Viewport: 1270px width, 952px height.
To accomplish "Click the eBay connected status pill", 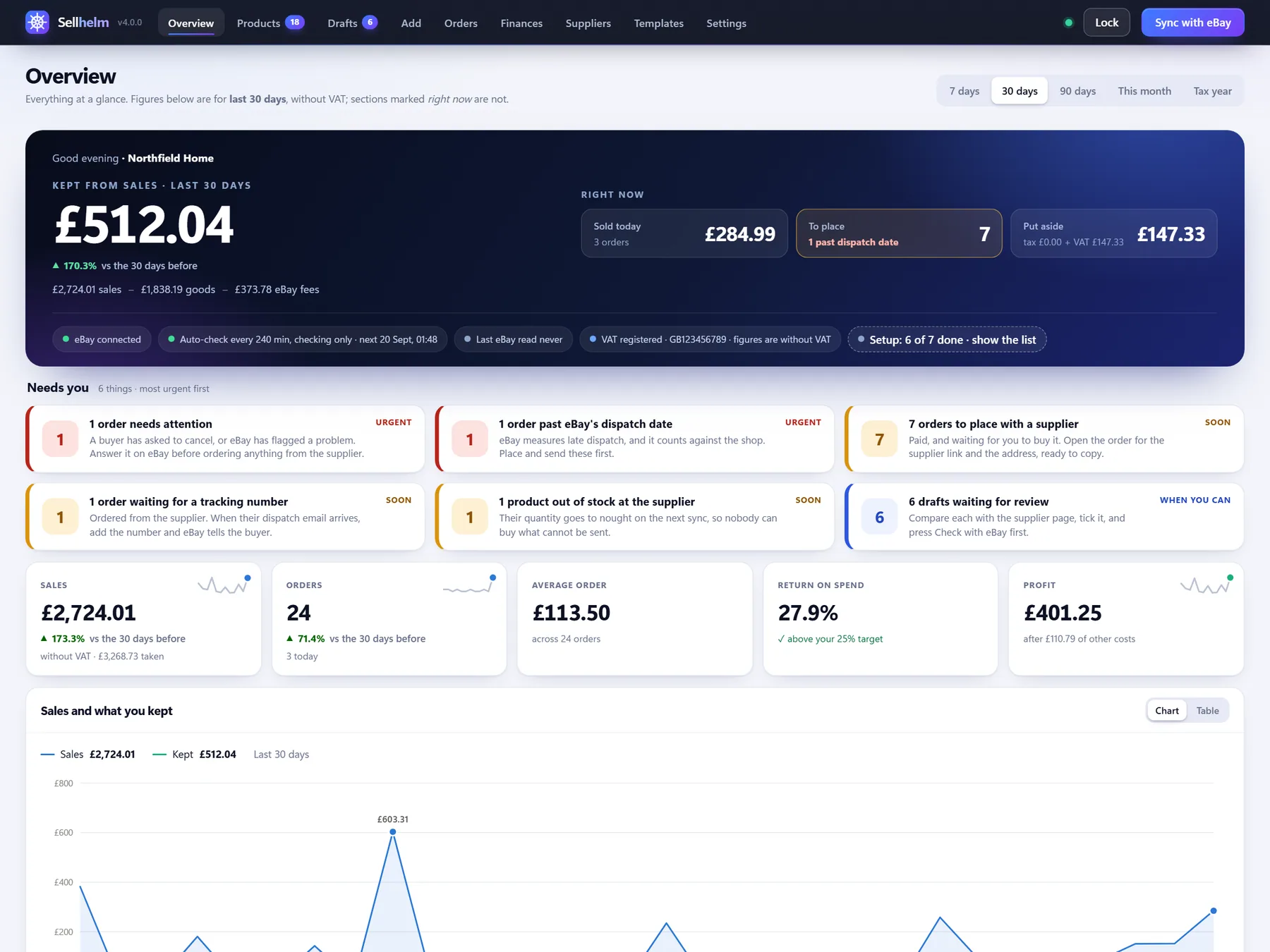I will coord(102,339).
